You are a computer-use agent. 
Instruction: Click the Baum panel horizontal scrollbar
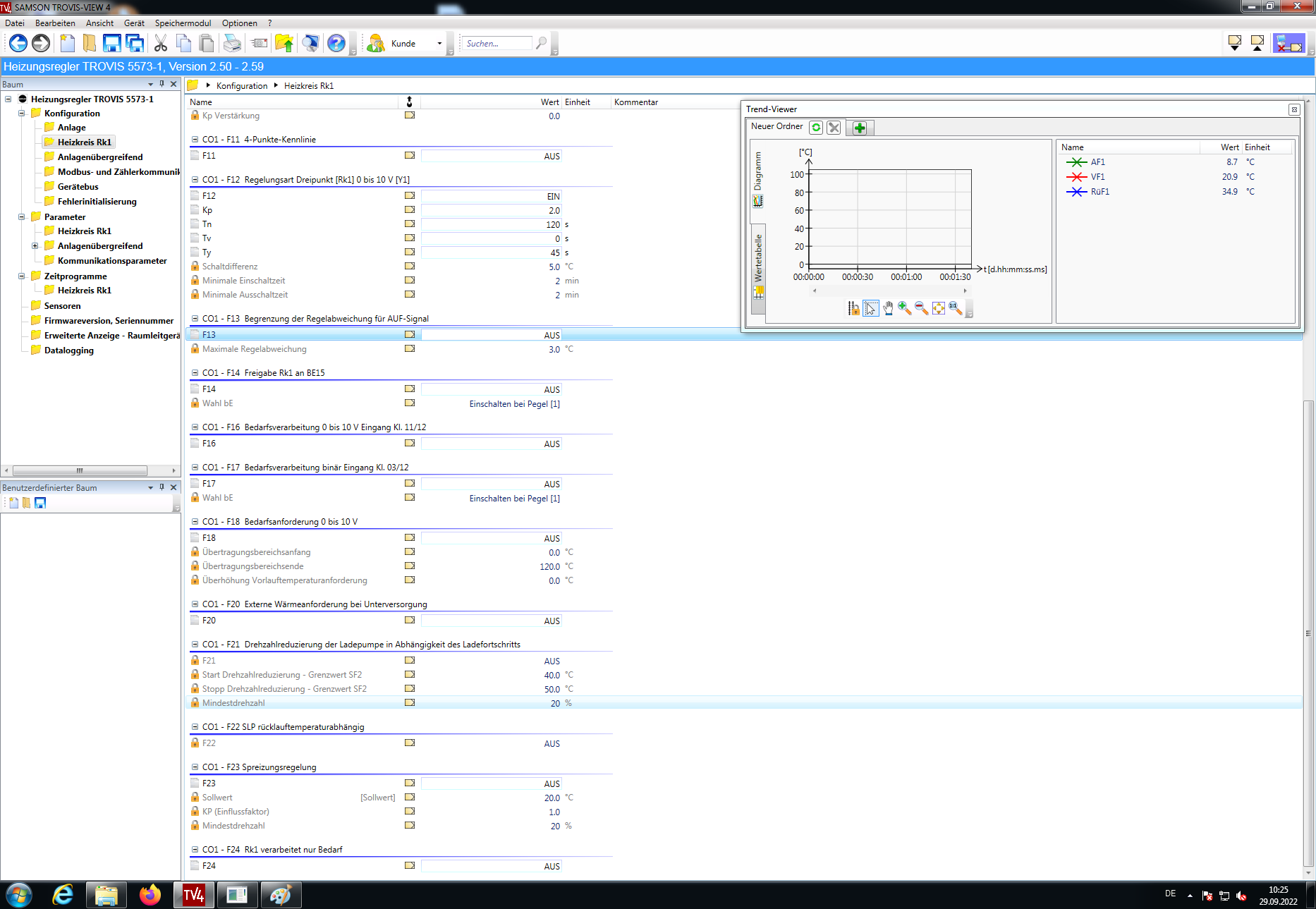(80, 470)
